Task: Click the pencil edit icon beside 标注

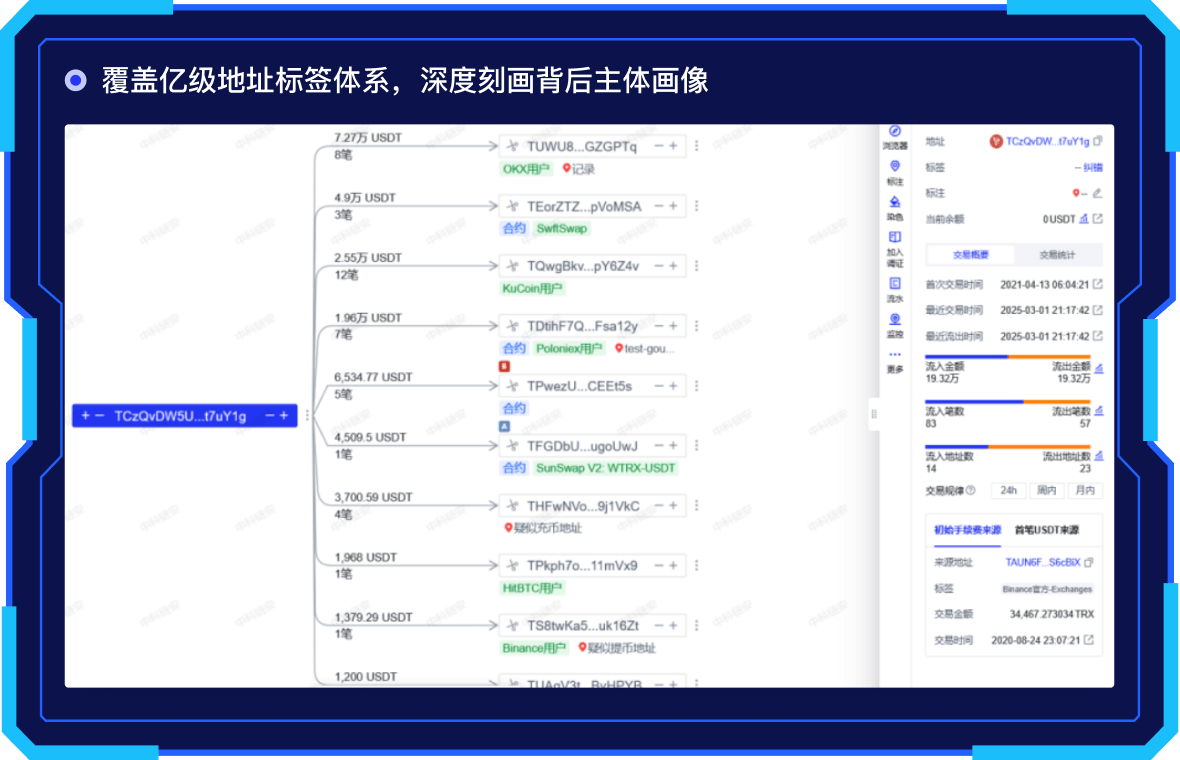Action: click(1097, 193)
